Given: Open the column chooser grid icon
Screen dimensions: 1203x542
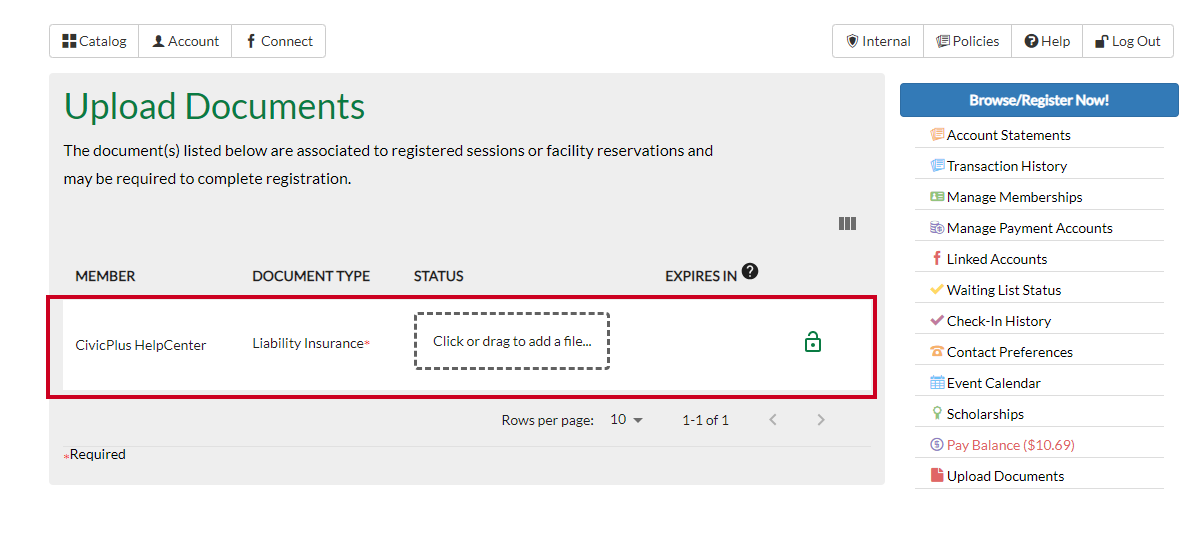Looking at the screenshot, I should pyautogui.click(x=847, y=224).
